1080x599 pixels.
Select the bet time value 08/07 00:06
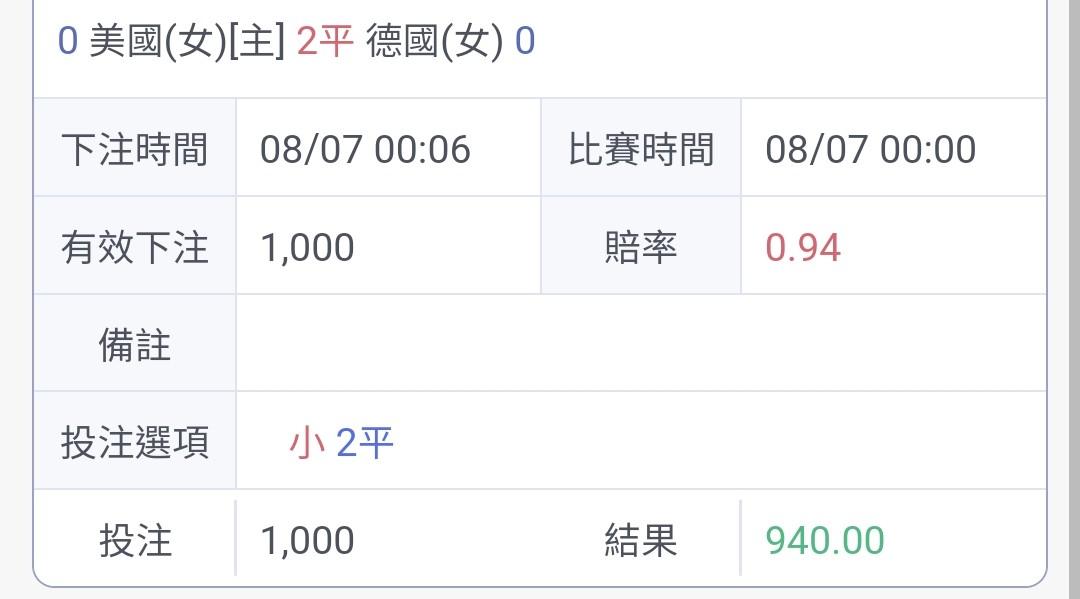point(365,149)
